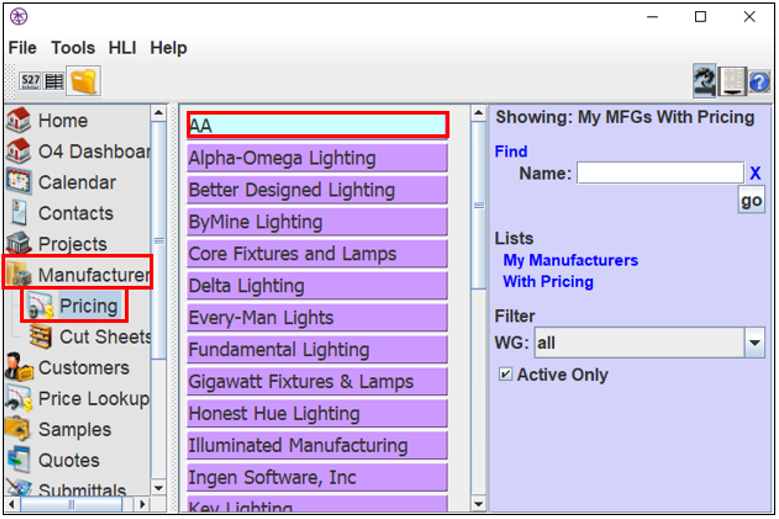Click the blue help question mark icon

point(759,82)
